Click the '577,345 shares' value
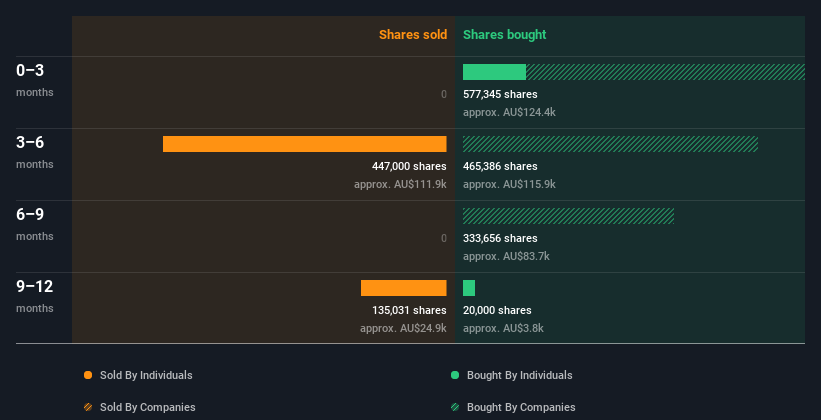821x420 pixels. click(x=500, y=94)
